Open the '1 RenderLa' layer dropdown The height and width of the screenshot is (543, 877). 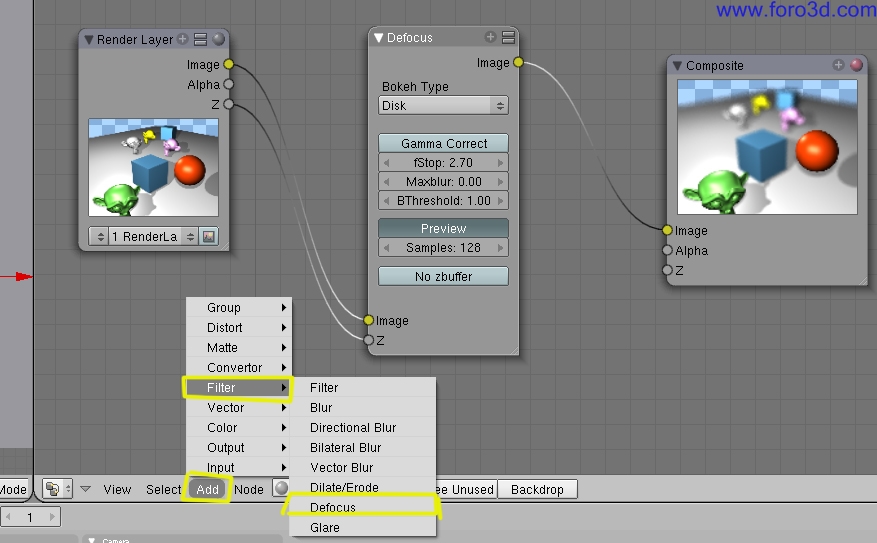tap(153, 237)
